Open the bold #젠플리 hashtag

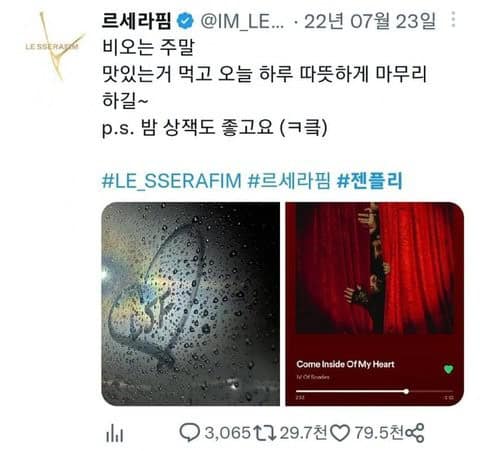370,181
